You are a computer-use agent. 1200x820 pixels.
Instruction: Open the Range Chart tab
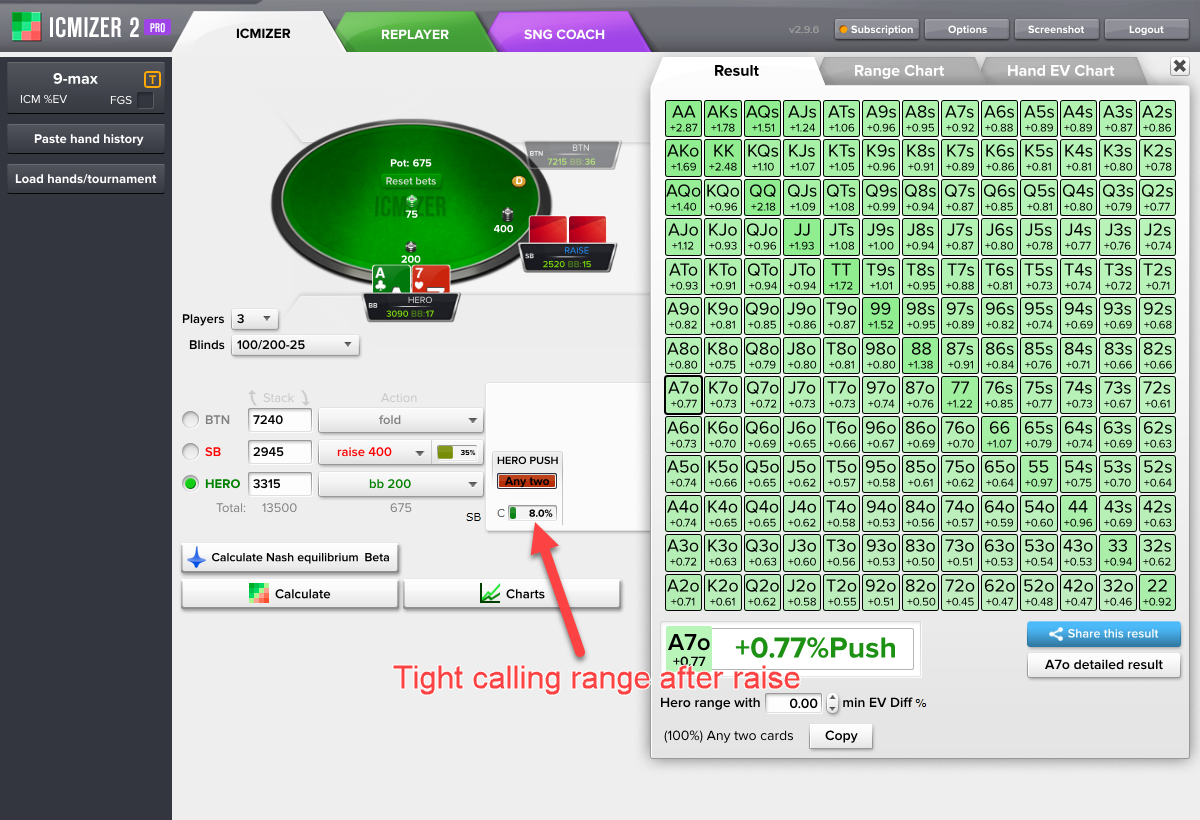898,71
